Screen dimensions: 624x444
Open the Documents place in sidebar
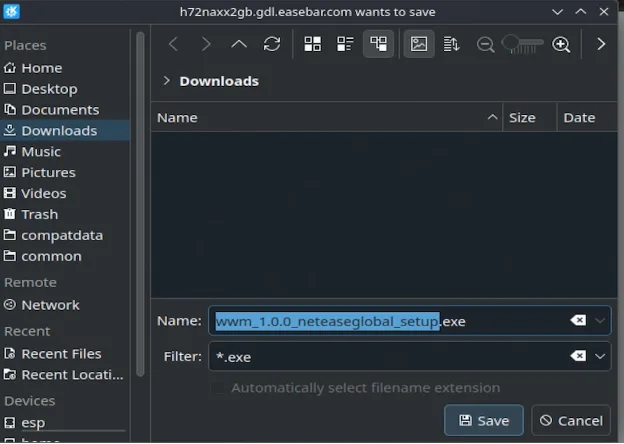click(x=60, y=110)
